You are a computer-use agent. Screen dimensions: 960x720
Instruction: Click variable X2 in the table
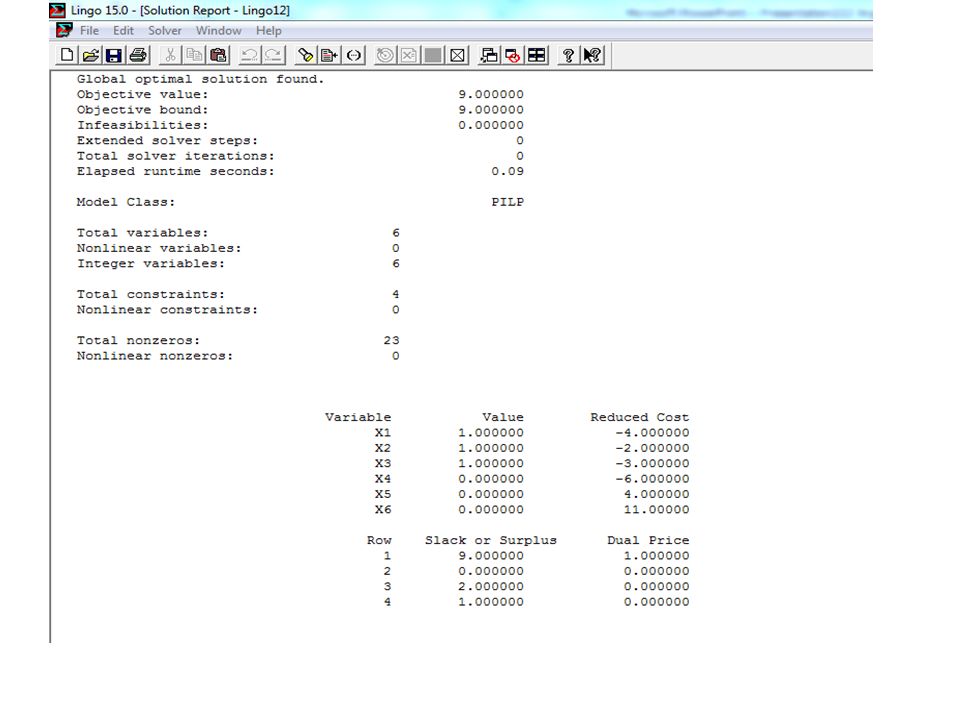click(383, 448)
